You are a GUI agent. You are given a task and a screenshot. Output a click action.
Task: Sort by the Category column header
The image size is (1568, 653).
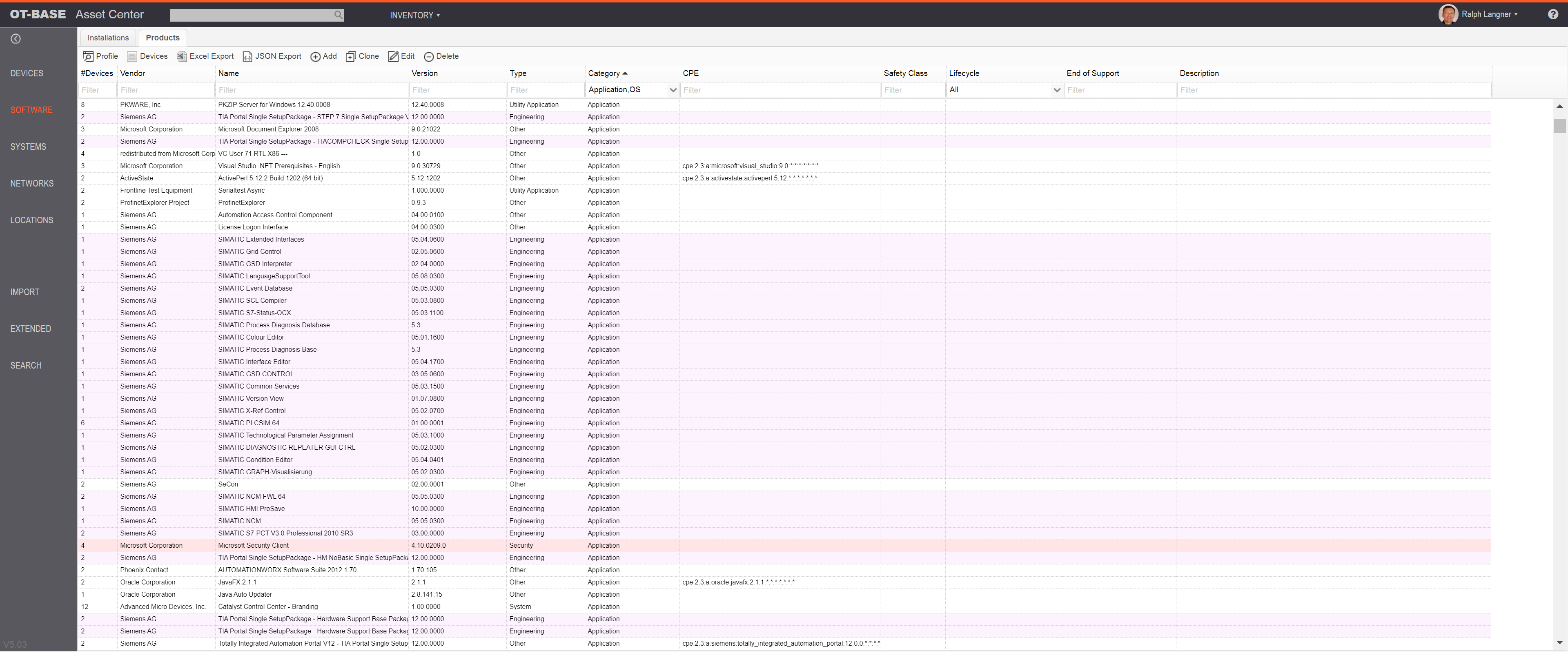(x=608, y=73)
